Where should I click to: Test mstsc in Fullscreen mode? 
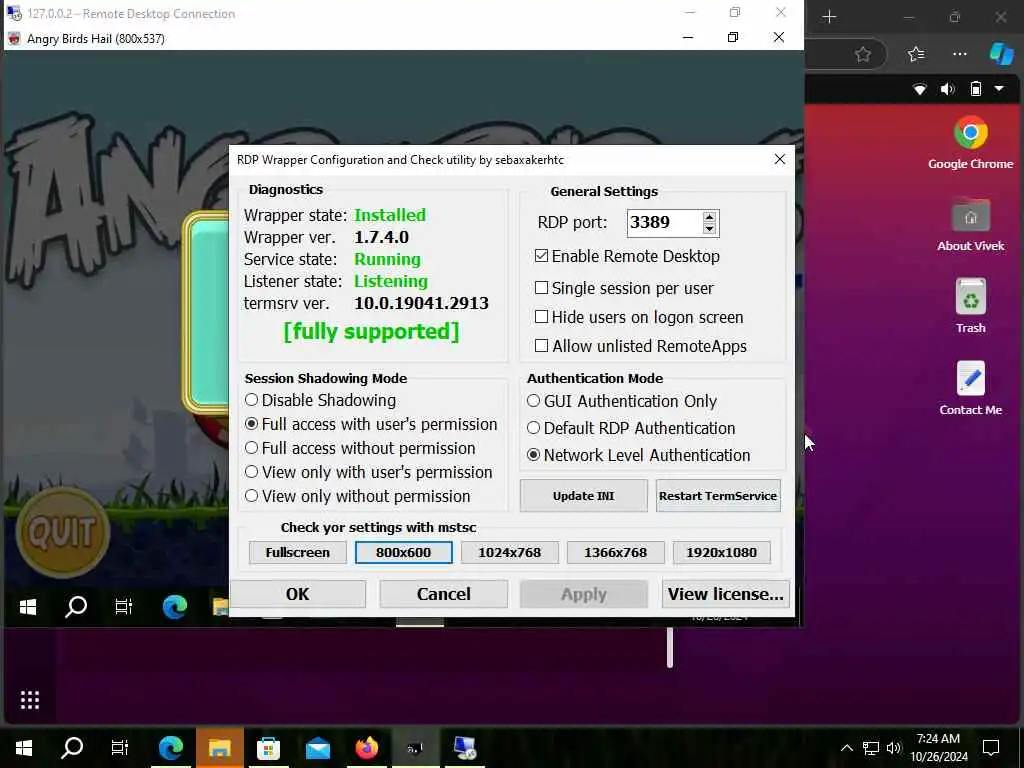click(298, 552)
